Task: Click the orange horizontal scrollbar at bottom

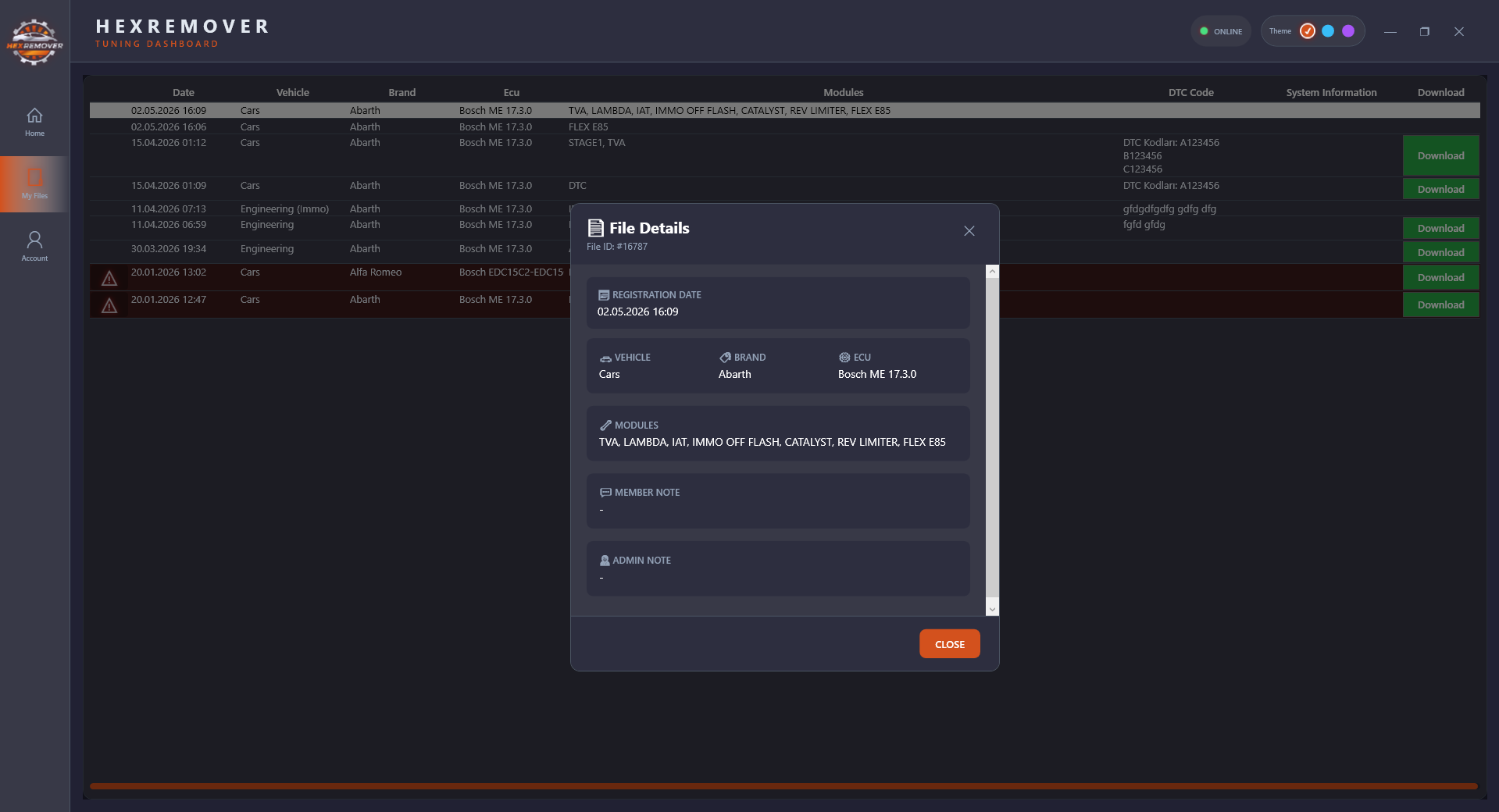Action: [783, 786]
